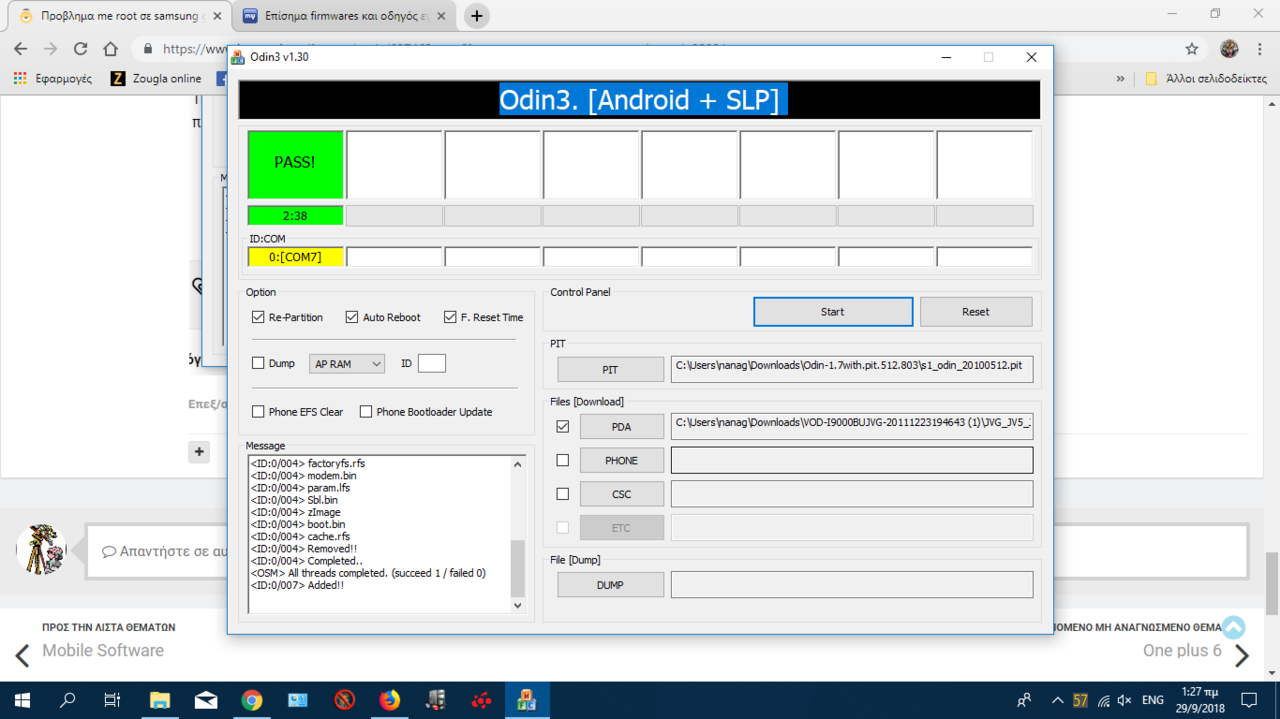
Task: Click the message log scrollbar thumb
Action: [x=517, y=568]
